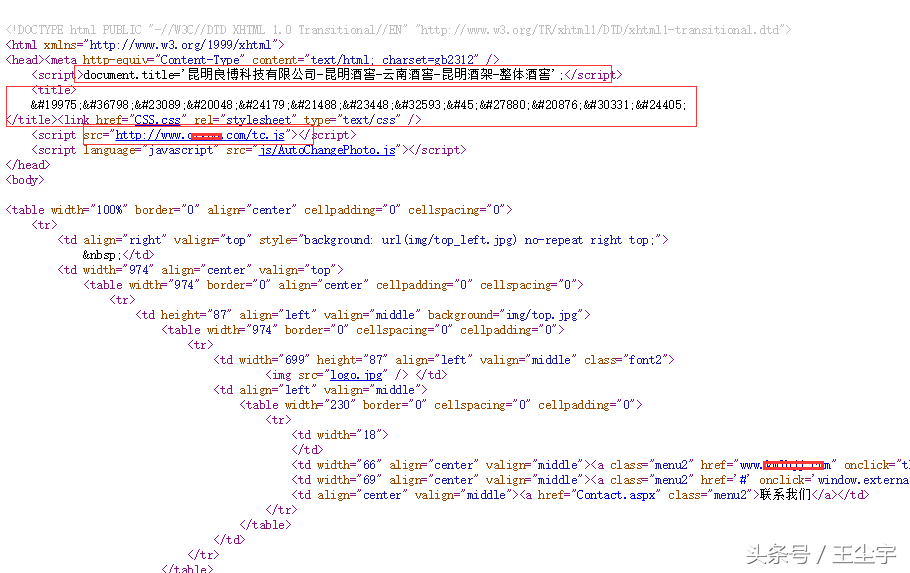Image resolution: width=910 pixels, height=573 pixels.
Task: Click the Contact.aspx href text
Action: pos(615,495)
